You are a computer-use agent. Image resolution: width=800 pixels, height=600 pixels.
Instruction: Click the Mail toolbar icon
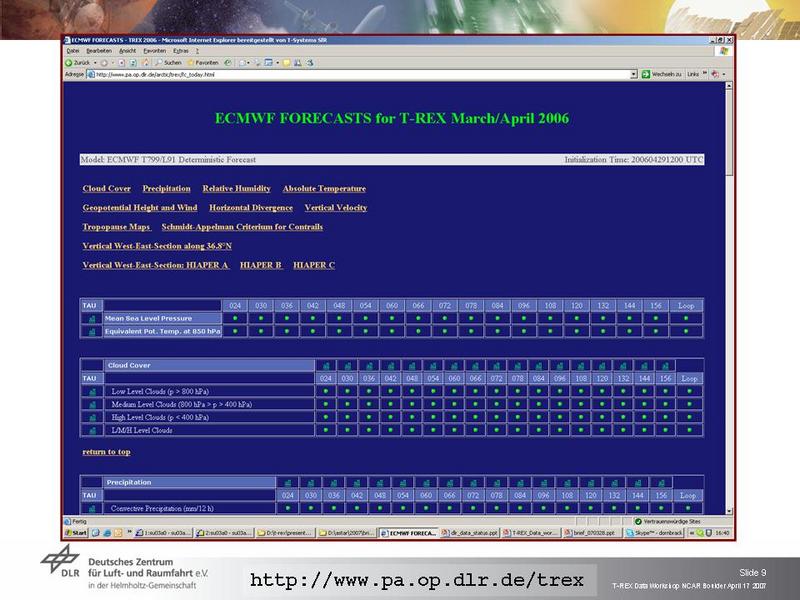pos(243,63)
